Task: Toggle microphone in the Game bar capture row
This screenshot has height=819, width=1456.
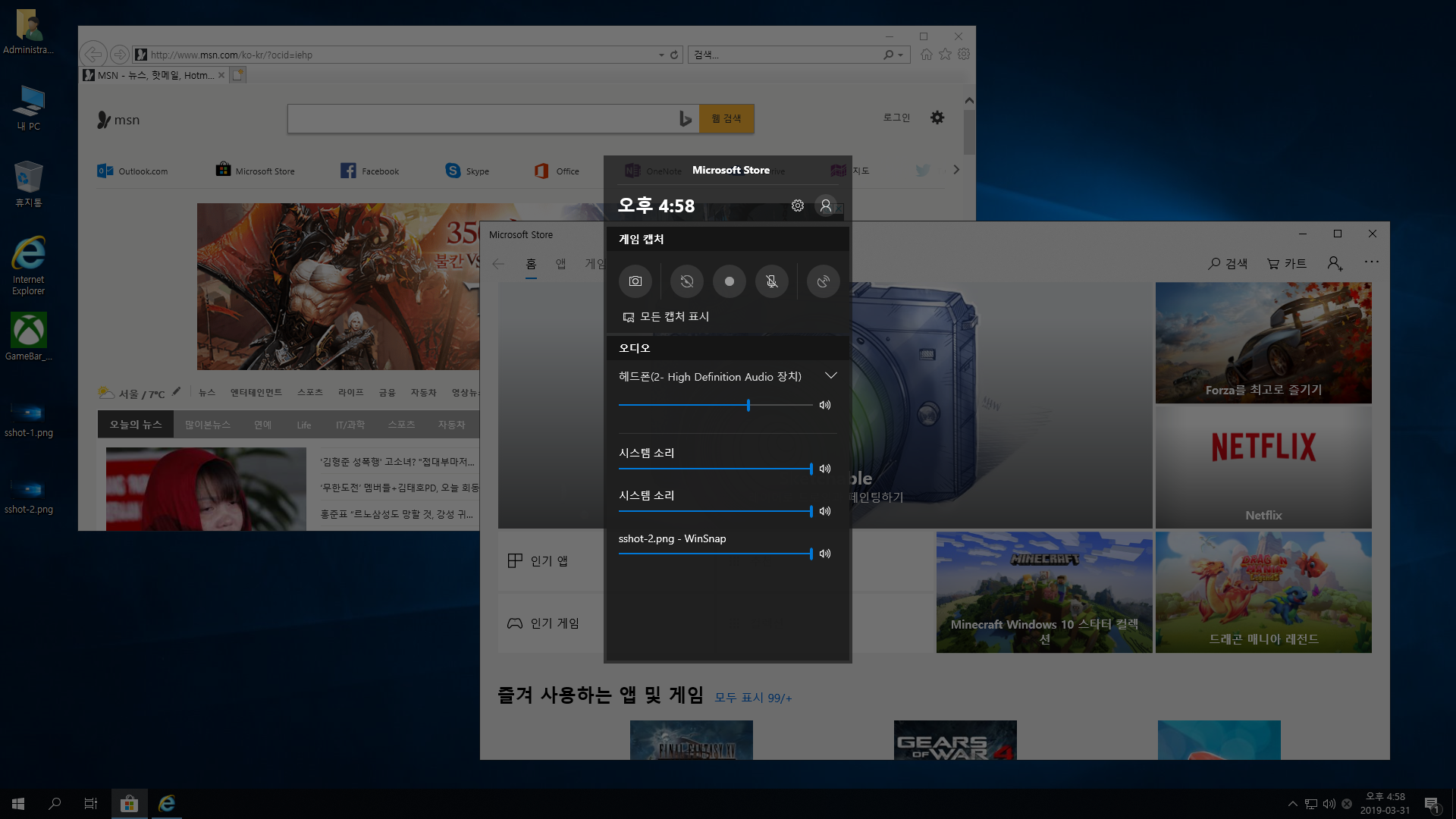Action: 772,281
